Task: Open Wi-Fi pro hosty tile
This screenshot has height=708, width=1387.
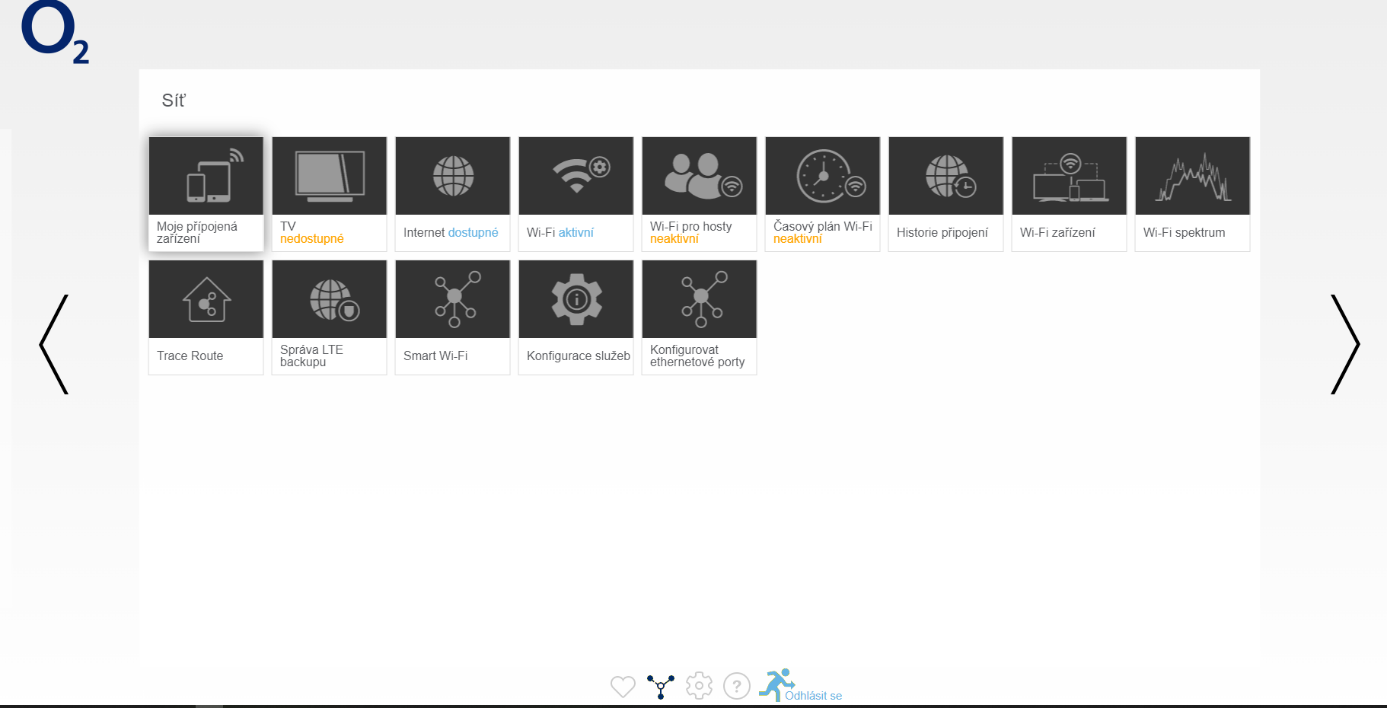Action: (x=699, y=193)
